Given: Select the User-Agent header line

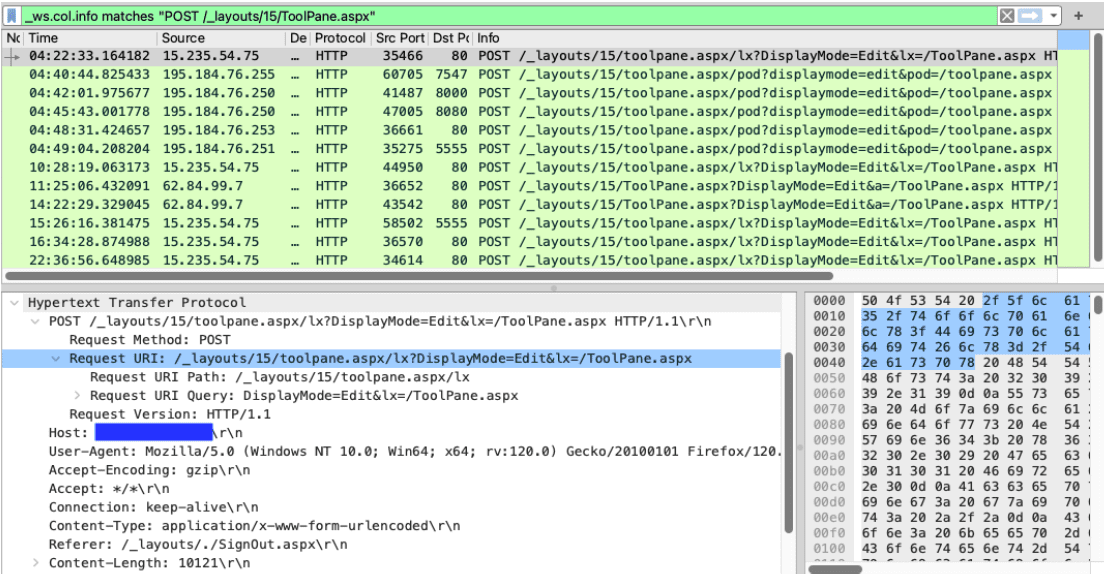Looking at the screenshot, I should tap(400, 451).
